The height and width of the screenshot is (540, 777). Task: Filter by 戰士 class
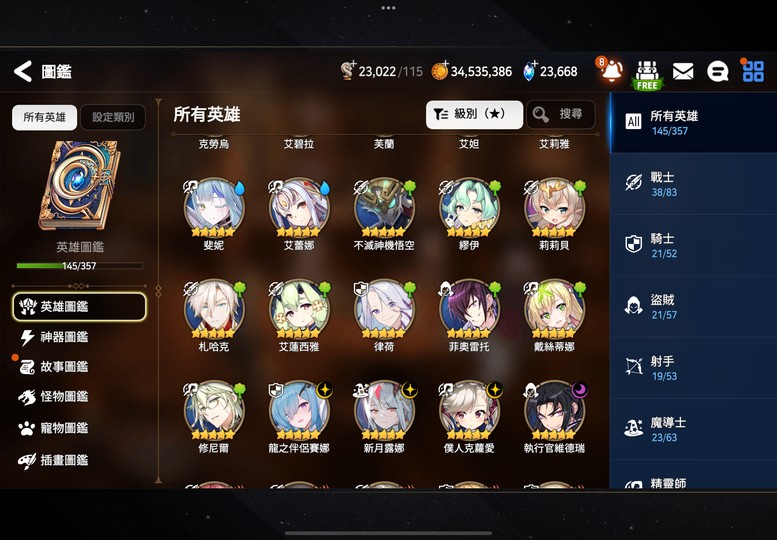pyautogui.click(x=693, y=184)
